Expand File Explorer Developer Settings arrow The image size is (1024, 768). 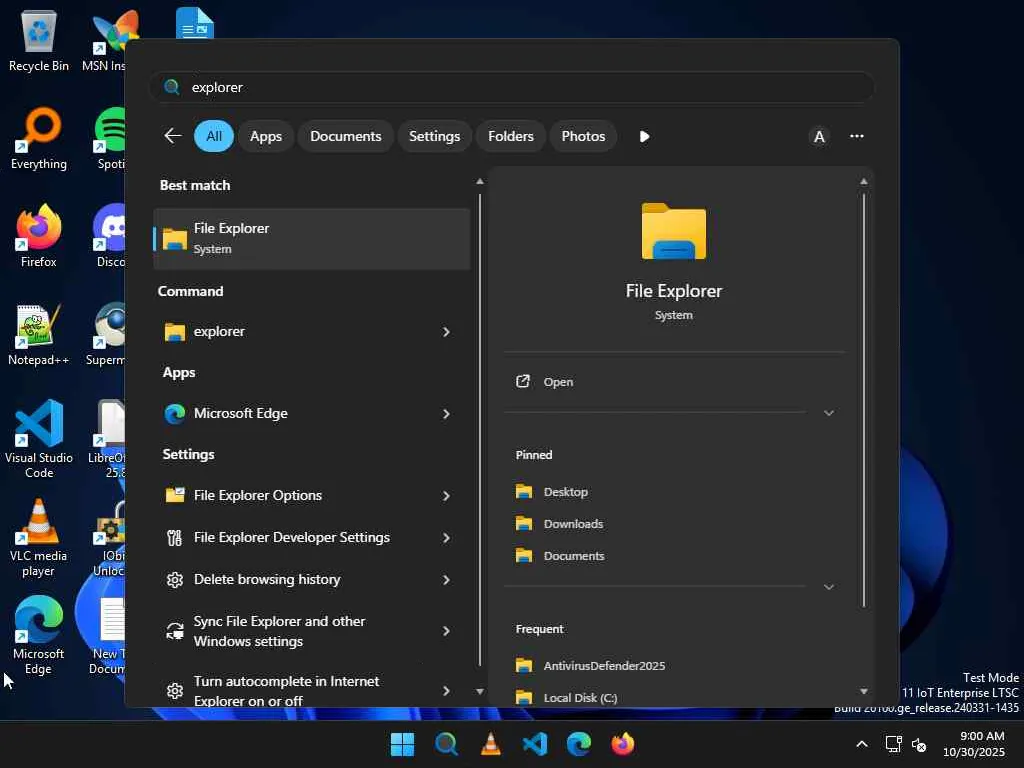446,537
